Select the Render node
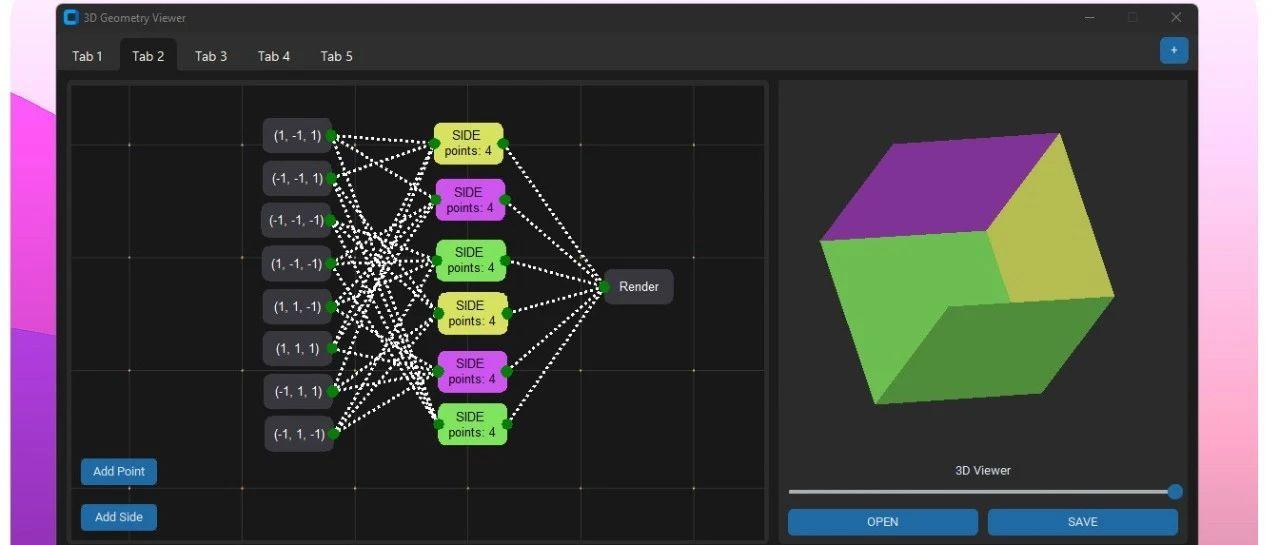 (x=639, y=287)
